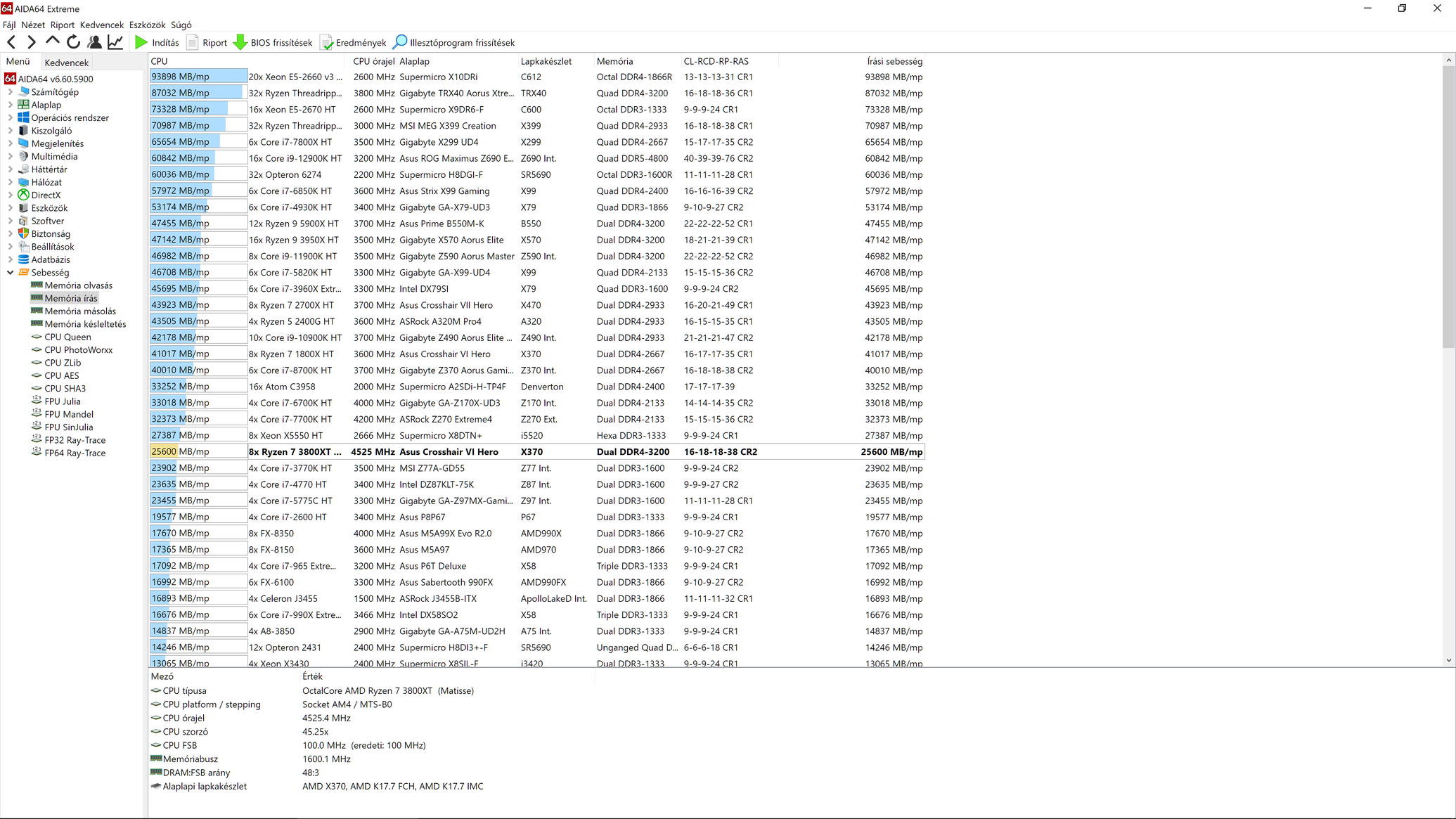Expand the Multimédia tree node
The image size is (1456, 819).
coord(11,157)
